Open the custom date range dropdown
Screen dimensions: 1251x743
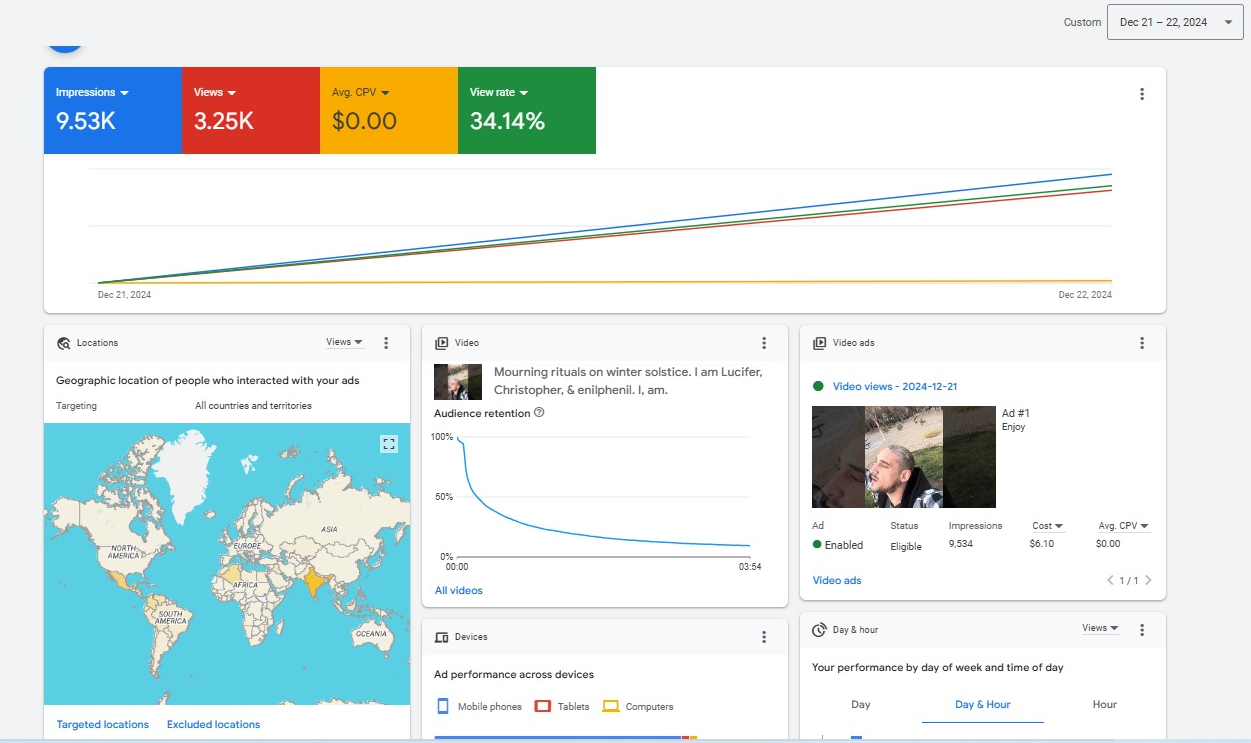pyautogui.click(x=1174, y=22)
